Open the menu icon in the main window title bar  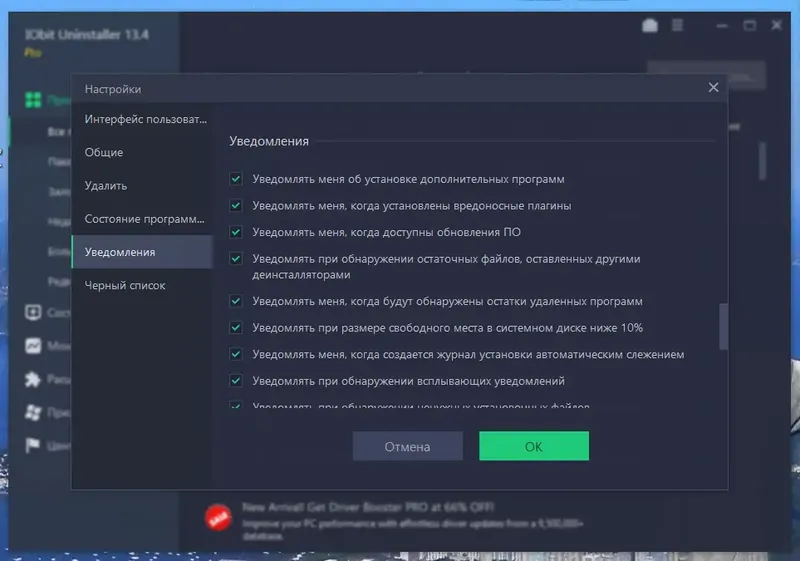coord(677,25)
